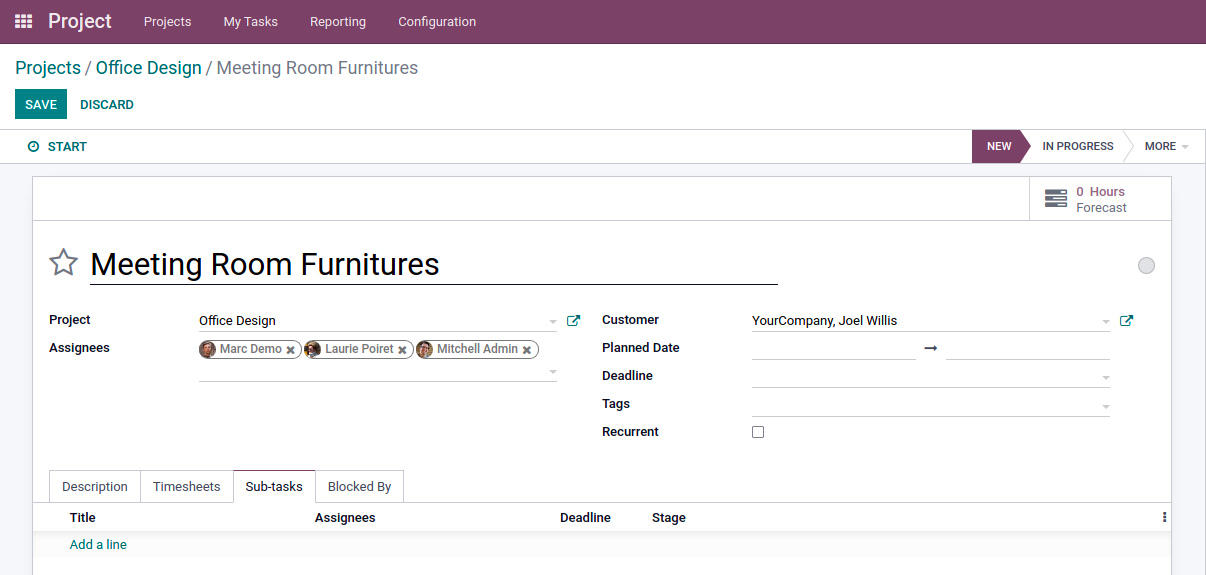
Task: Open the apps grid menu icon
Action: coord(23,21)
